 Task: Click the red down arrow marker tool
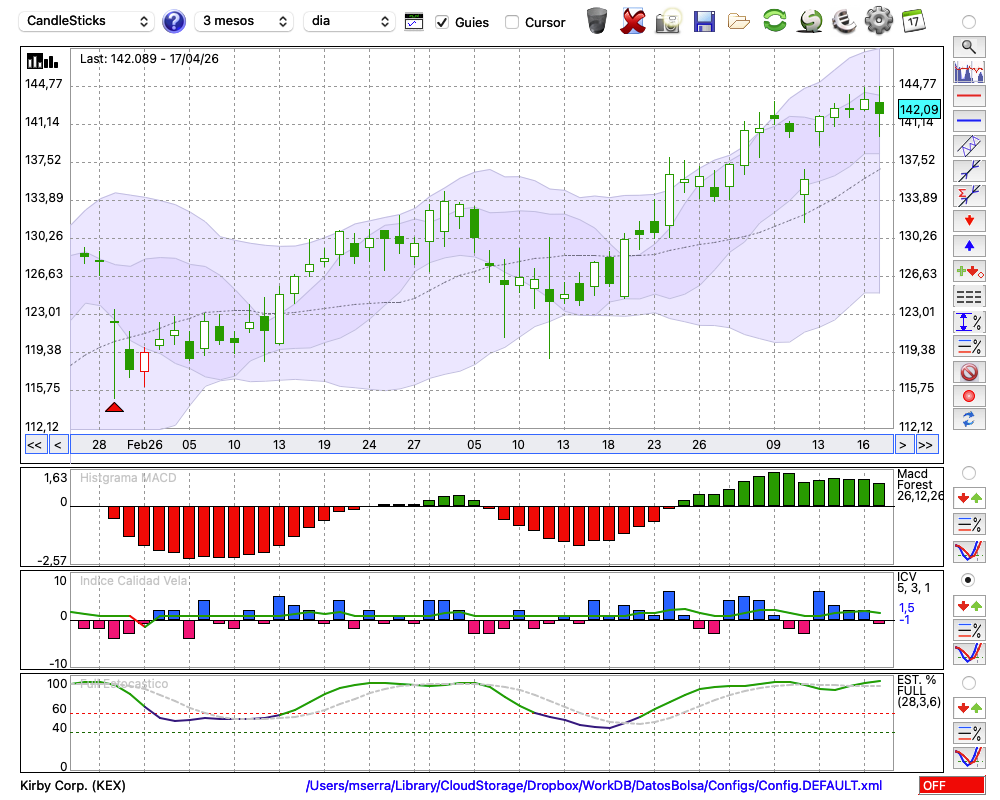969,221
